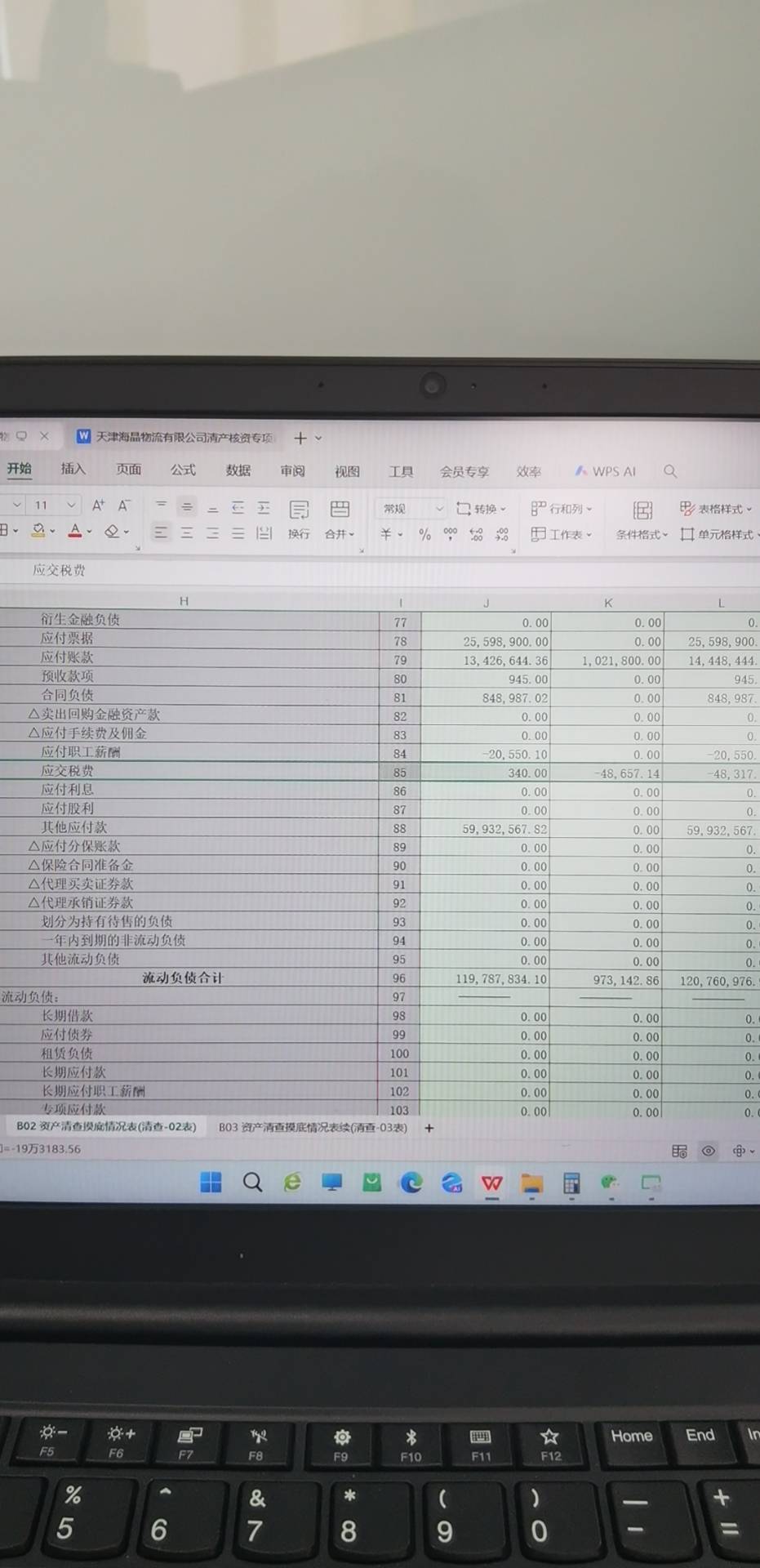The height and width of the screenshot is (1568, 760).
Task: Apply the red font color A
Action: tap(75, 531)
